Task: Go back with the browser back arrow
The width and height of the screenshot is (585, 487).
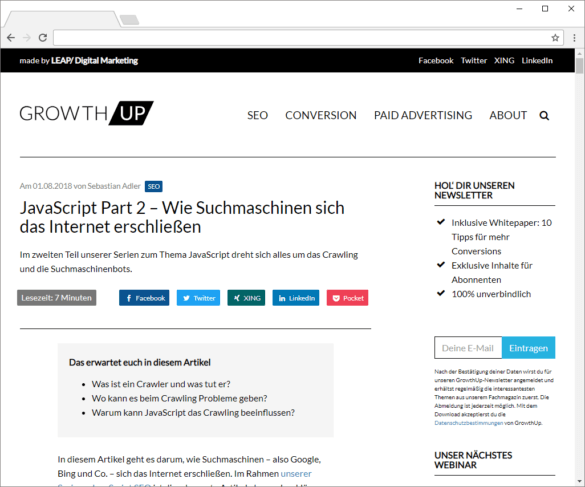Action: tap(11, 38)
